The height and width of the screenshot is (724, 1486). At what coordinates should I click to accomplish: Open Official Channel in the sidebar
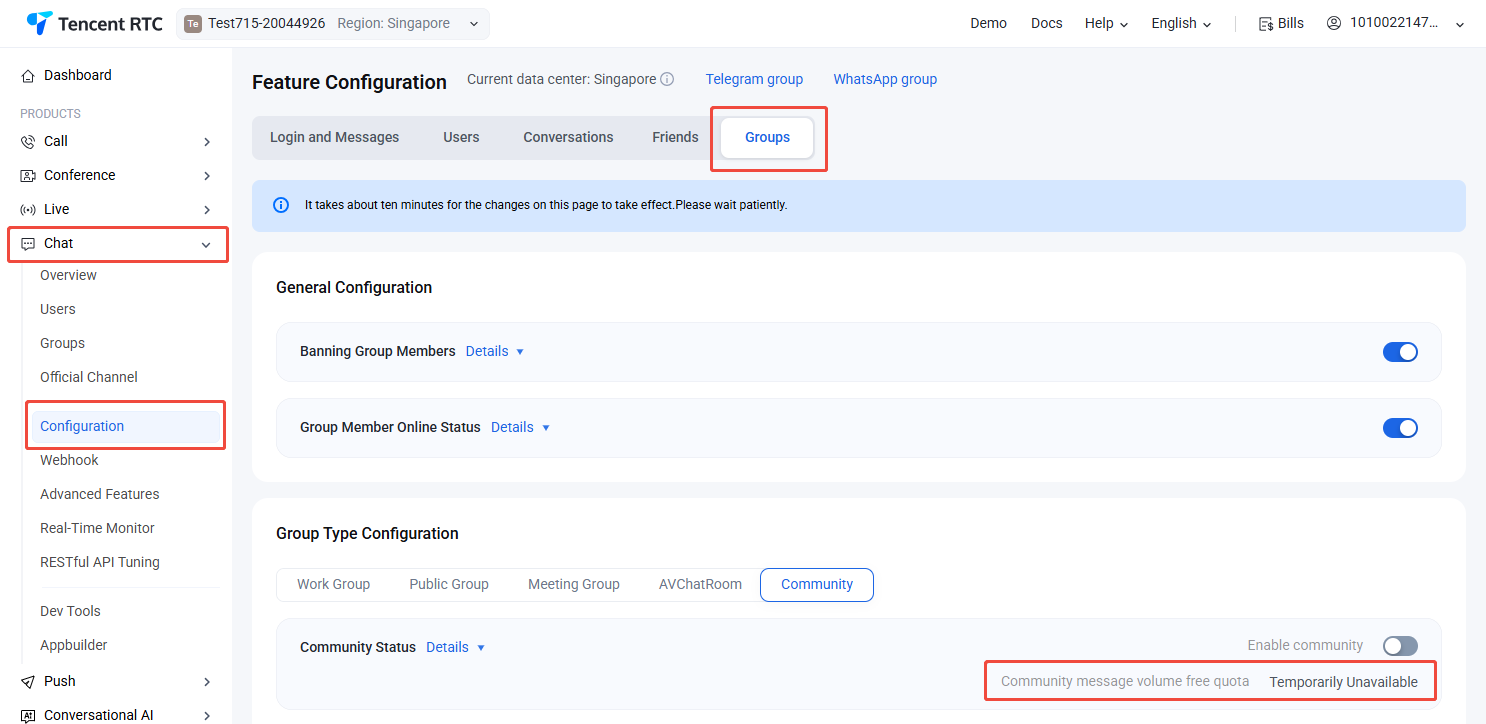tap(89, 378)
